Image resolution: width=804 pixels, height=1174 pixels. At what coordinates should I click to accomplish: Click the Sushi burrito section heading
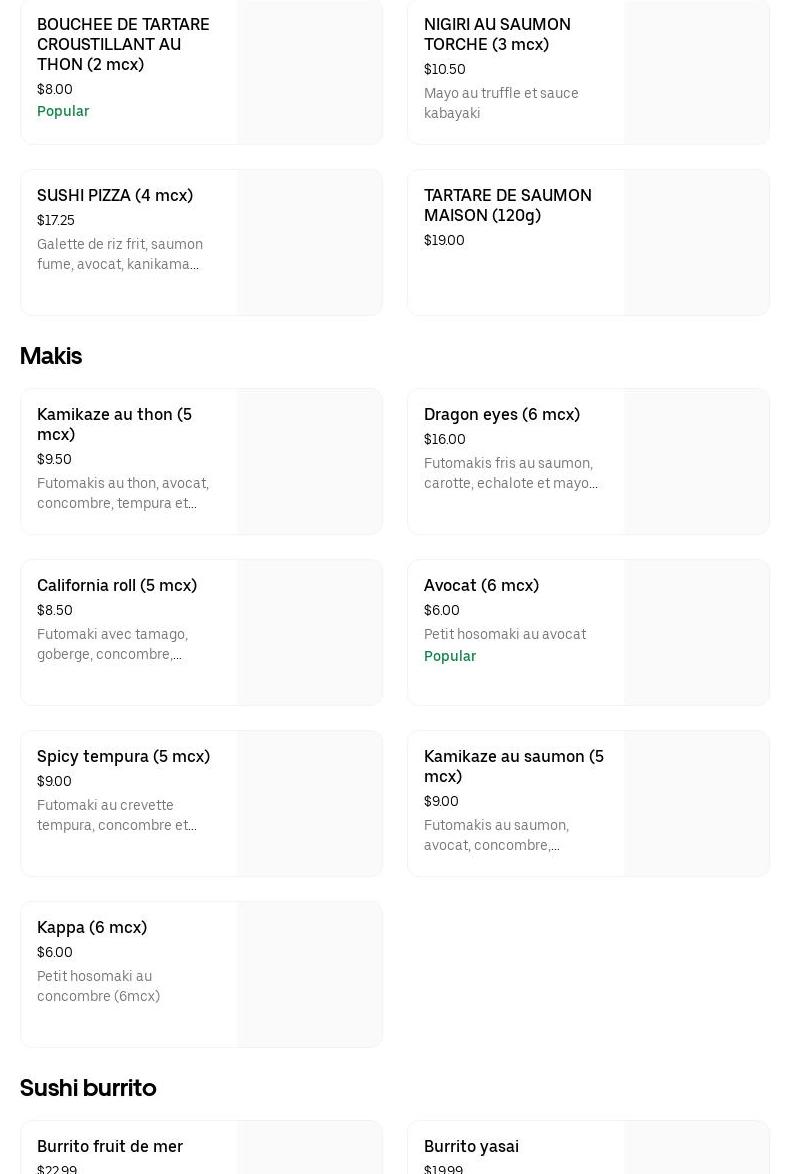click(88, 1087)
